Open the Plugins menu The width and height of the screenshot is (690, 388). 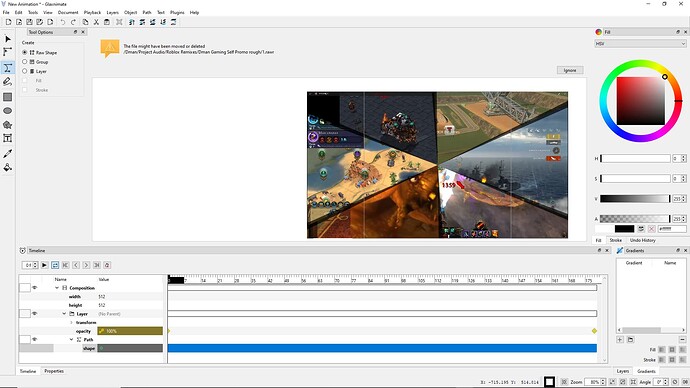(x=177, y=12)
